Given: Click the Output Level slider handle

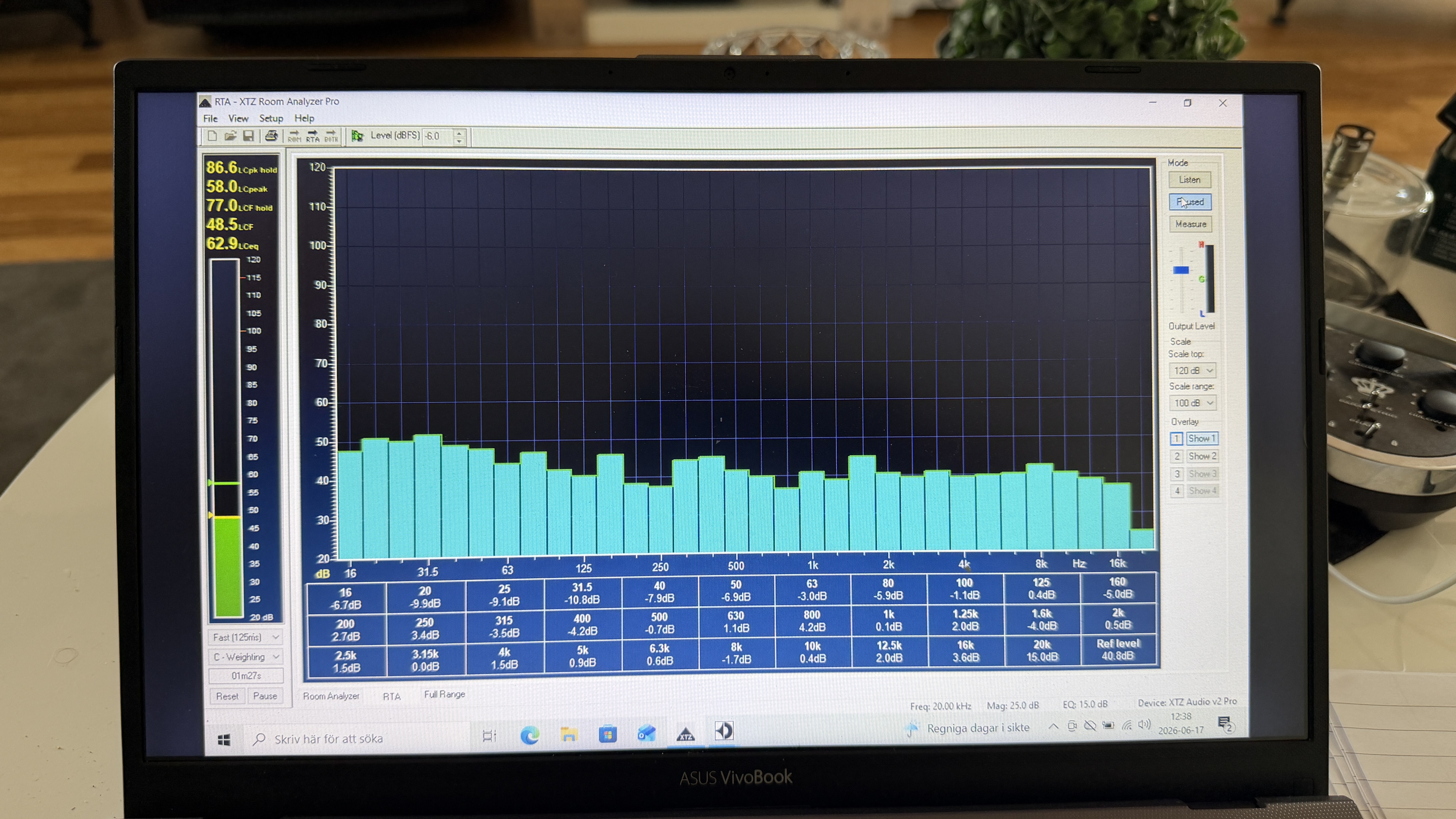Looking at the screenshot, I should (1181, 270).
